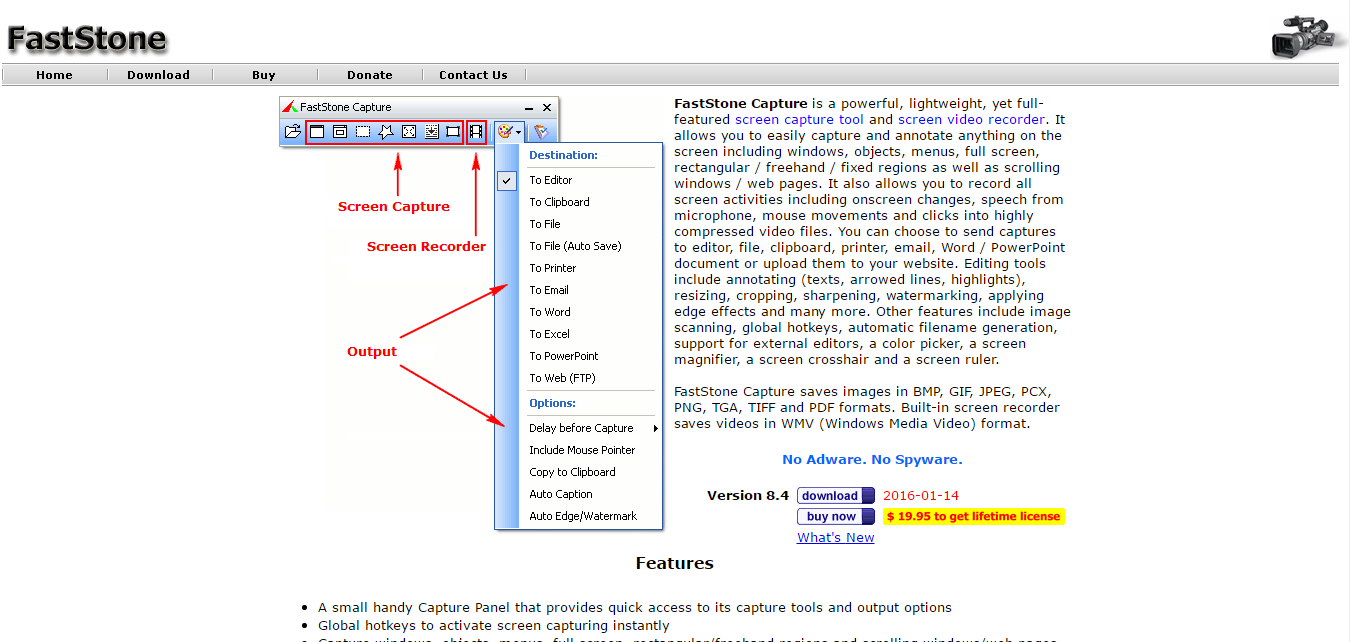The width and height of the screenshot is (1350, 642).
Task: Choose To File (Auto Save) destination
Action: 578,246
